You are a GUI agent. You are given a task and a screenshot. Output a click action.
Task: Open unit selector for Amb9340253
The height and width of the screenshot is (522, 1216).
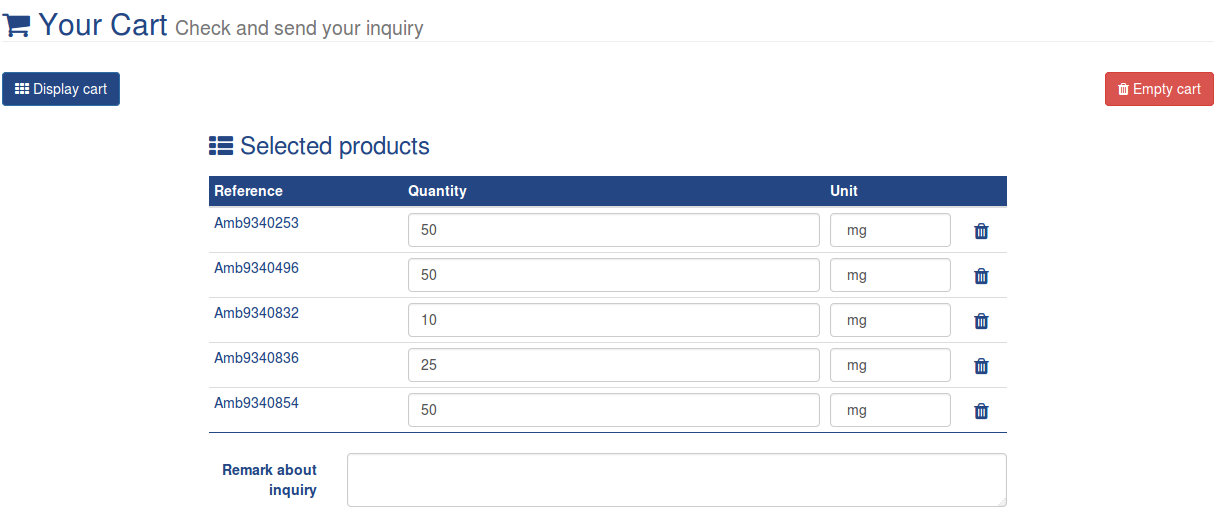pos(890,230)
